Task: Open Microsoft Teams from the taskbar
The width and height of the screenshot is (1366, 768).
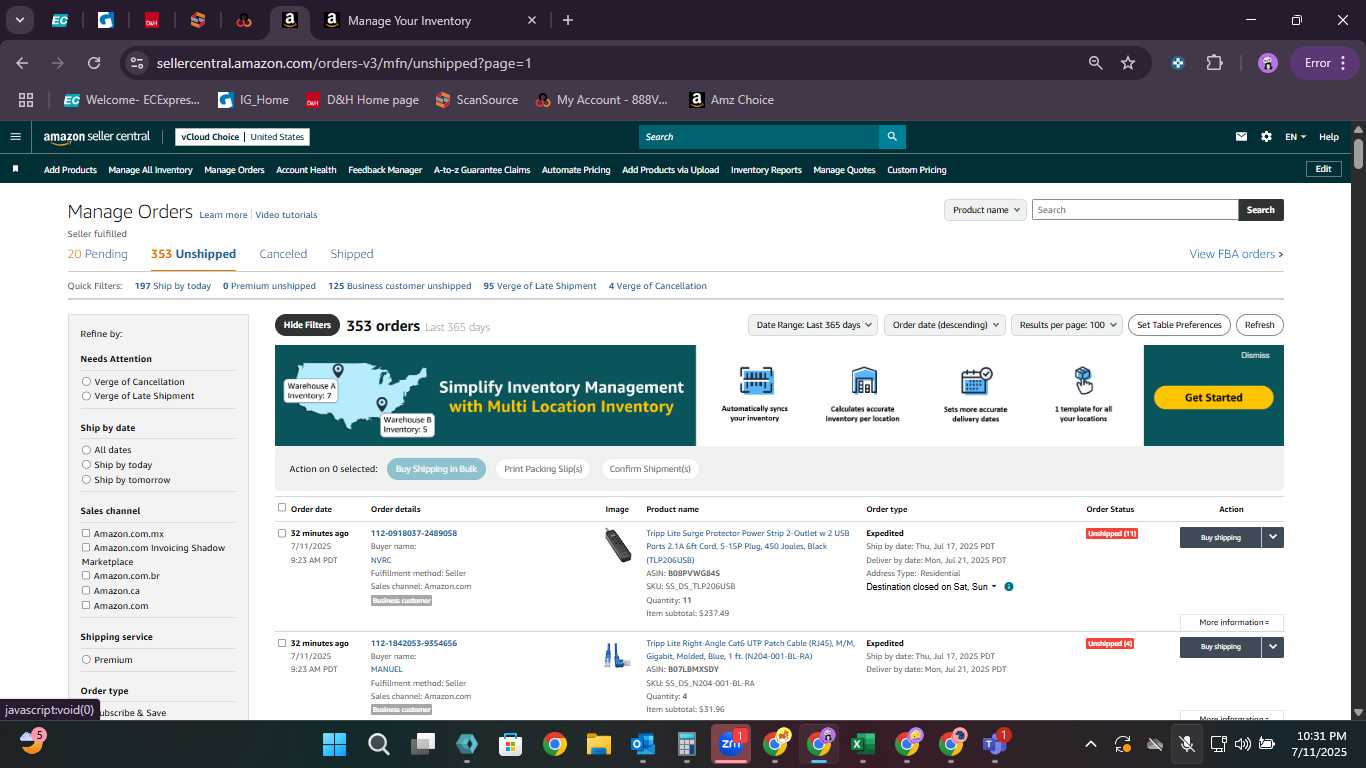Action: click(994, 744)
